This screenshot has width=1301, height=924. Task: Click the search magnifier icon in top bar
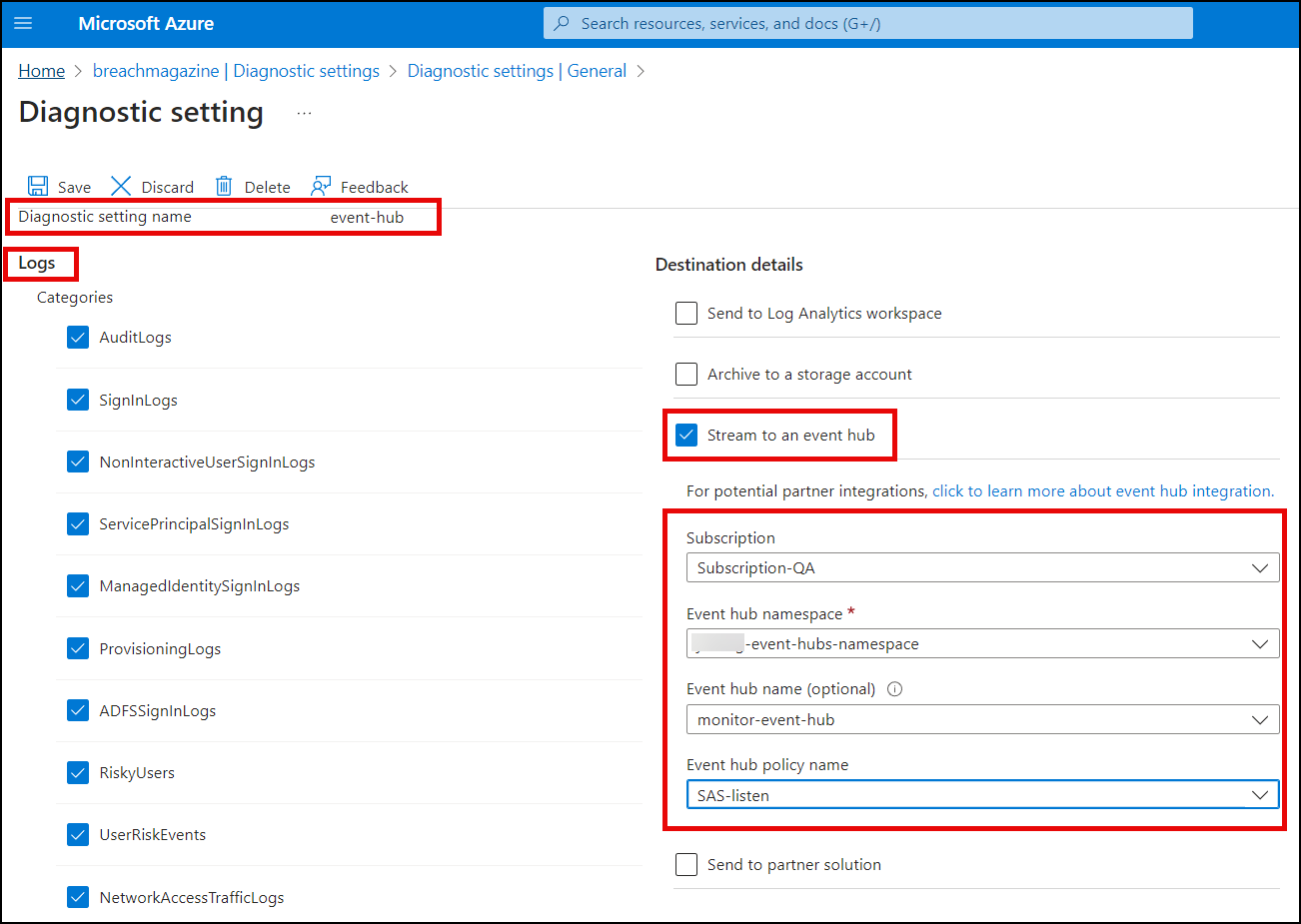(563, 23)
